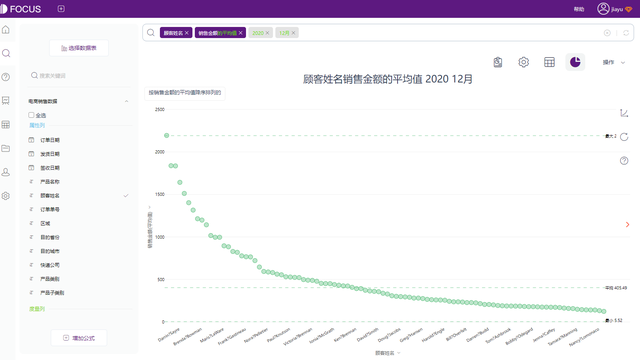640x360 pixels.
Task: Collapse the 电商销售数据 table section
Action: (127, 101)
